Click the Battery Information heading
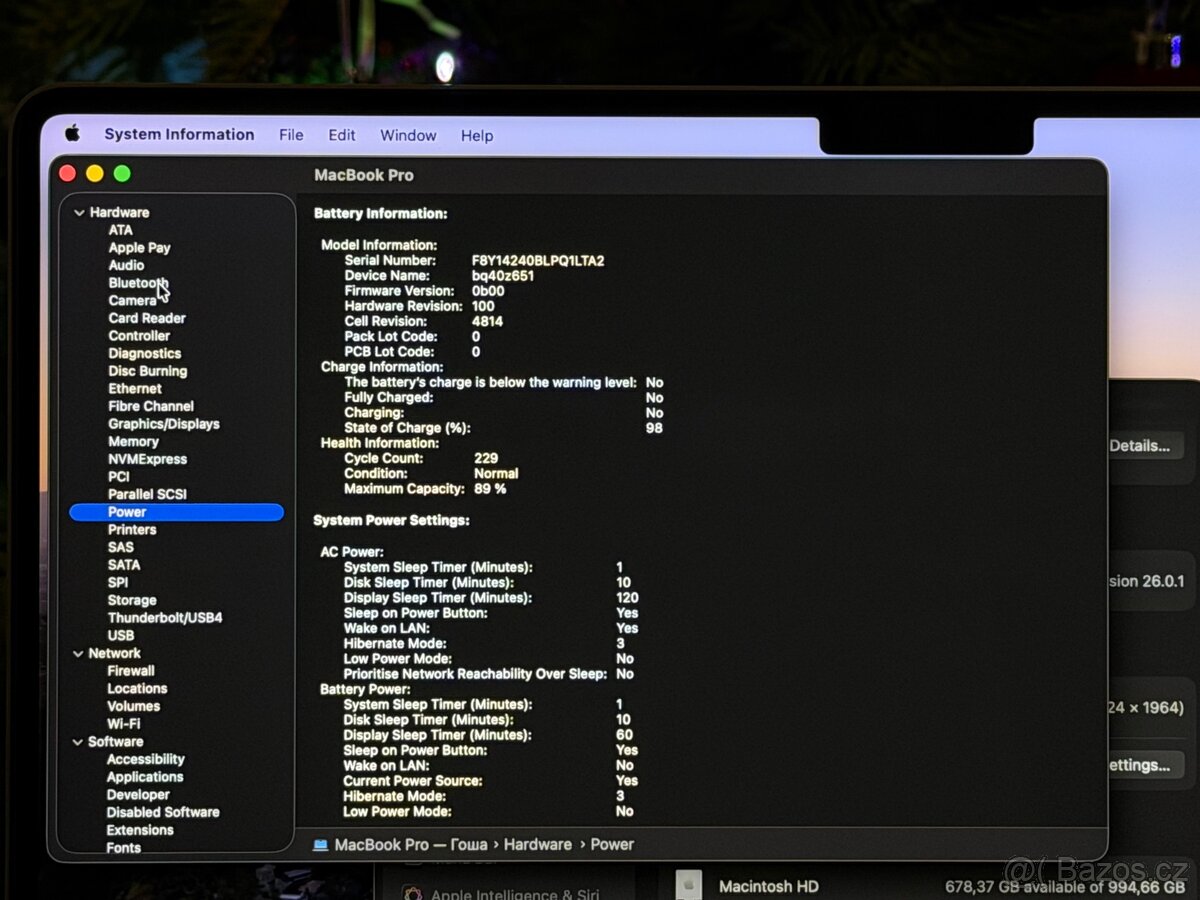1200x900 pixels. click(380, 214)
